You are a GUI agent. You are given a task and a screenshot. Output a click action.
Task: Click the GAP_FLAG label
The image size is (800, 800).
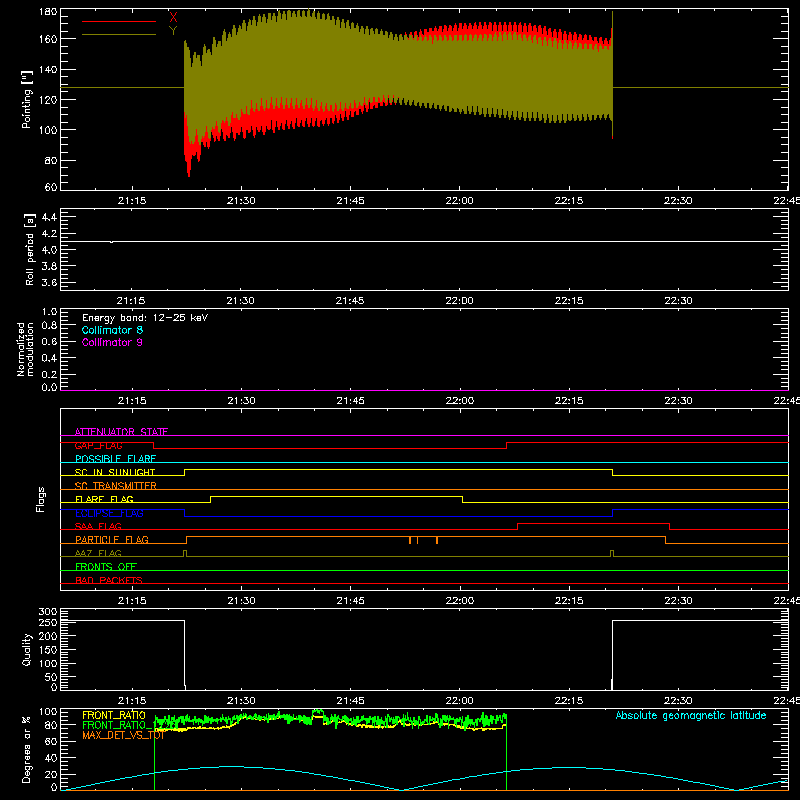click(x=98, y=445)
